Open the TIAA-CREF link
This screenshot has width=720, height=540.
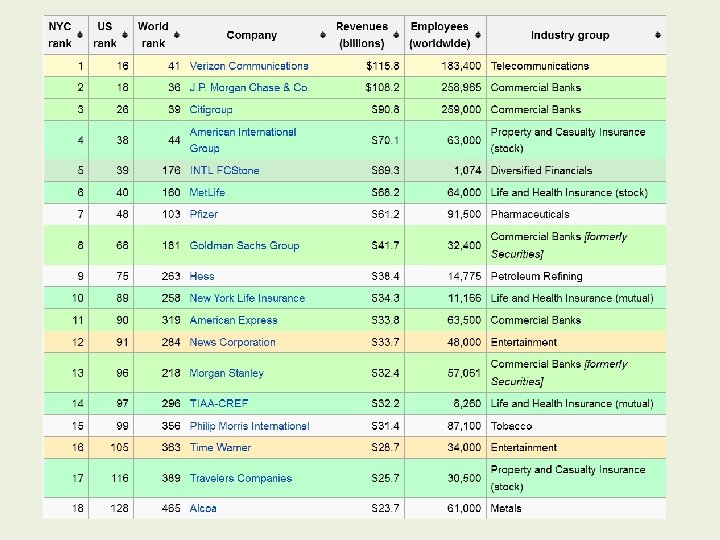[x=219, y=404]
